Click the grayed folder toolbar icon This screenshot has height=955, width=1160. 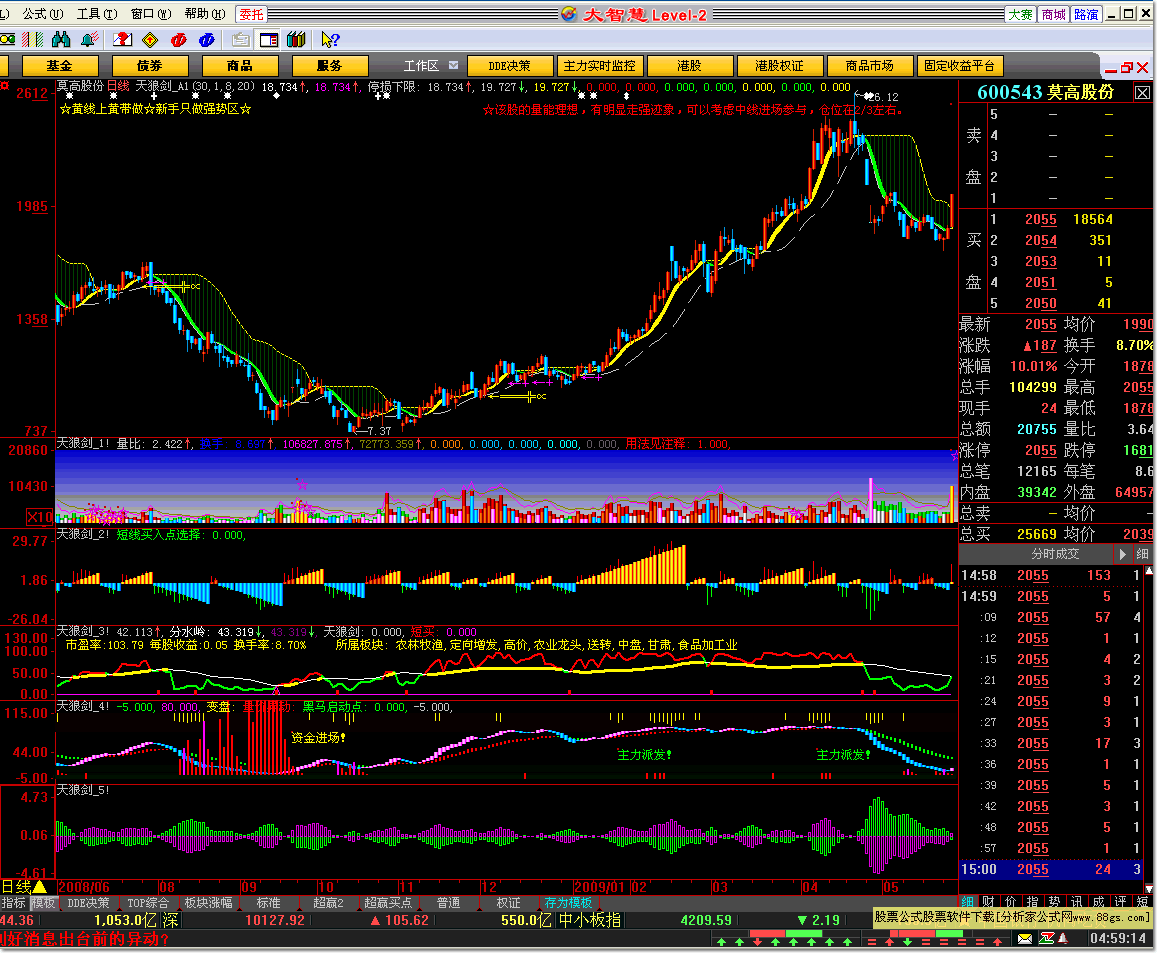coord(240,39)
